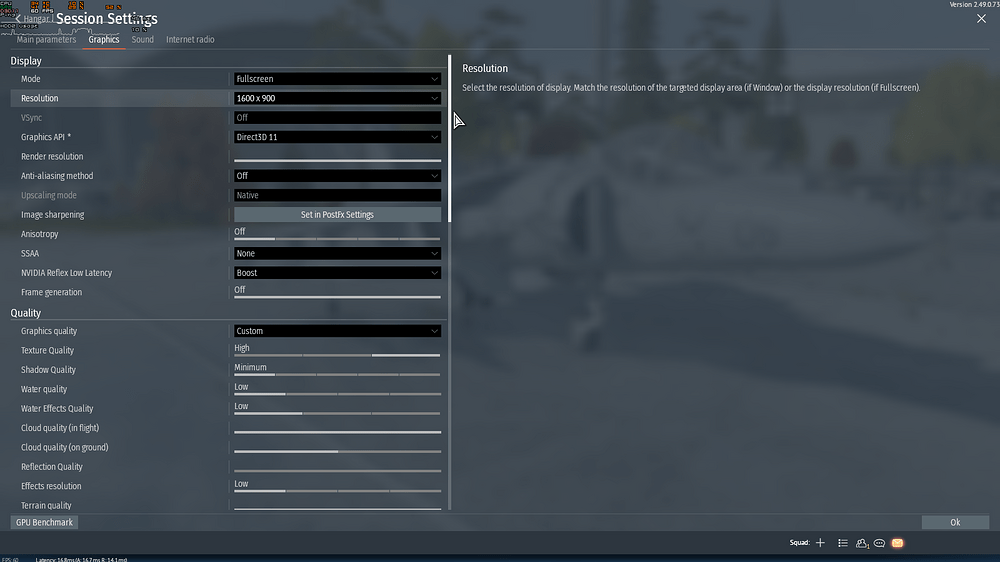This screenshot has height=562, width=1000.
Task: Click the Quality section heading
Action: (26, 313)
